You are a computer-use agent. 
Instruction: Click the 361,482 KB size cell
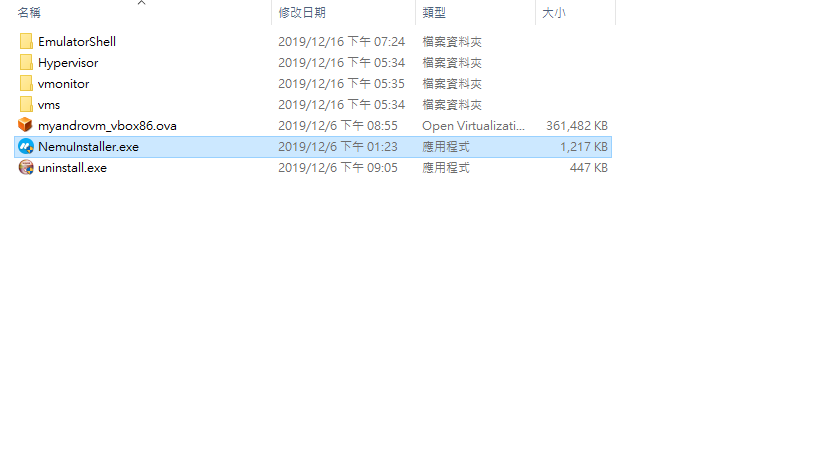click(577, 125)
